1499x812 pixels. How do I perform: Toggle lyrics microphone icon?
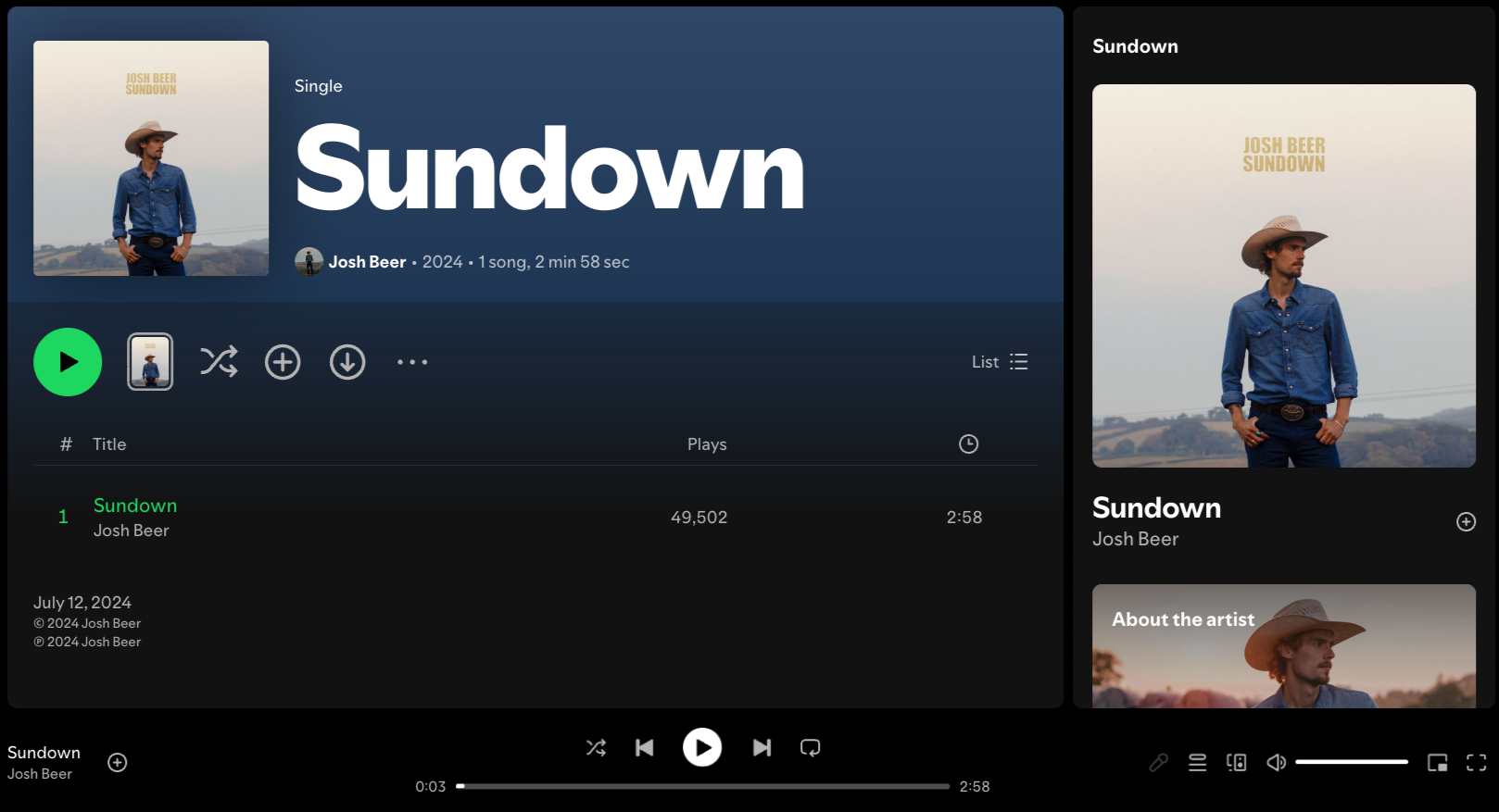tap(1158, 762)
